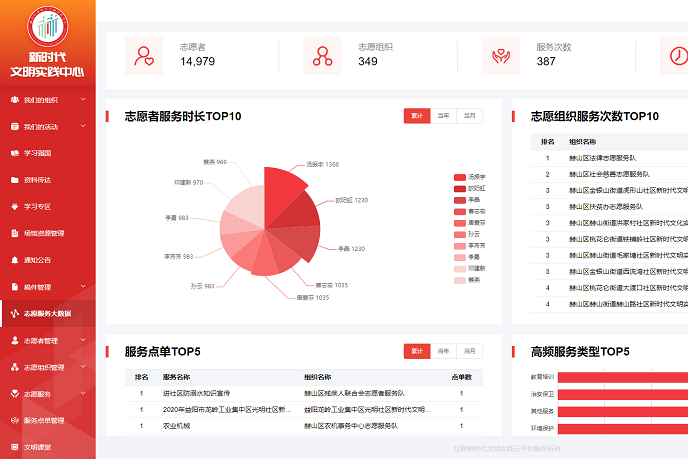Click the 服务次数 hands-heart stat icon

(501, 56)
